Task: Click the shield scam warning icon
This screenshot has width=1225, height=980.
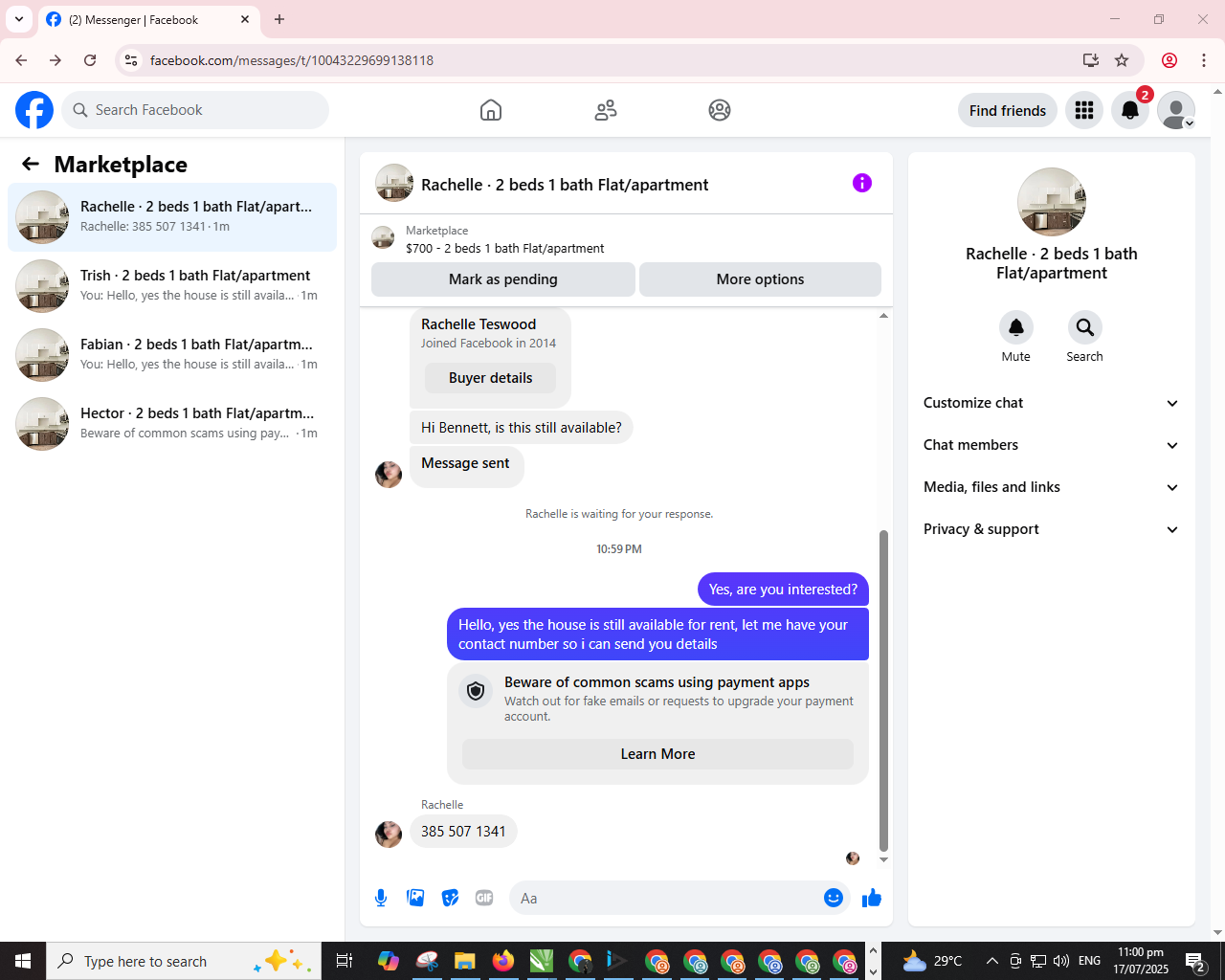Action: click(x=476, y=690)
